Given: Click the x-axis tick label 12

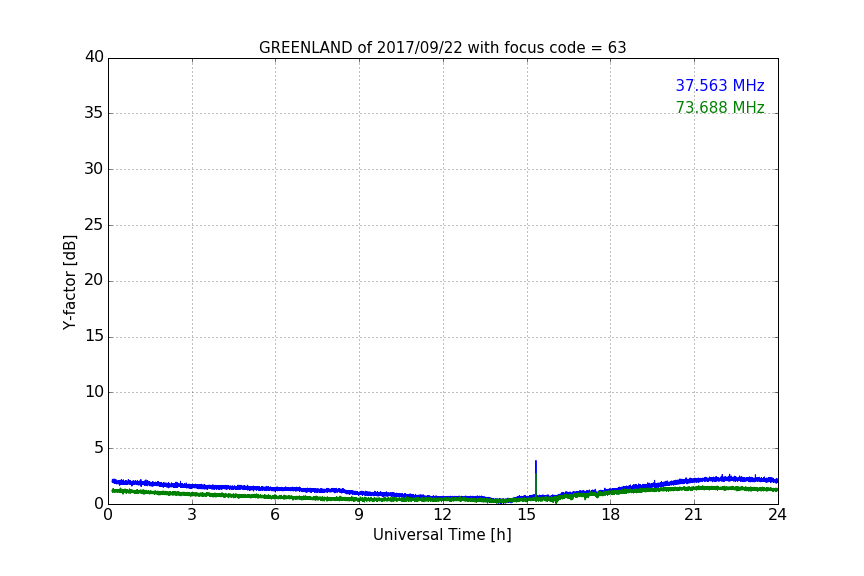Looking at the screenshot, I should [x=442, y=515].
